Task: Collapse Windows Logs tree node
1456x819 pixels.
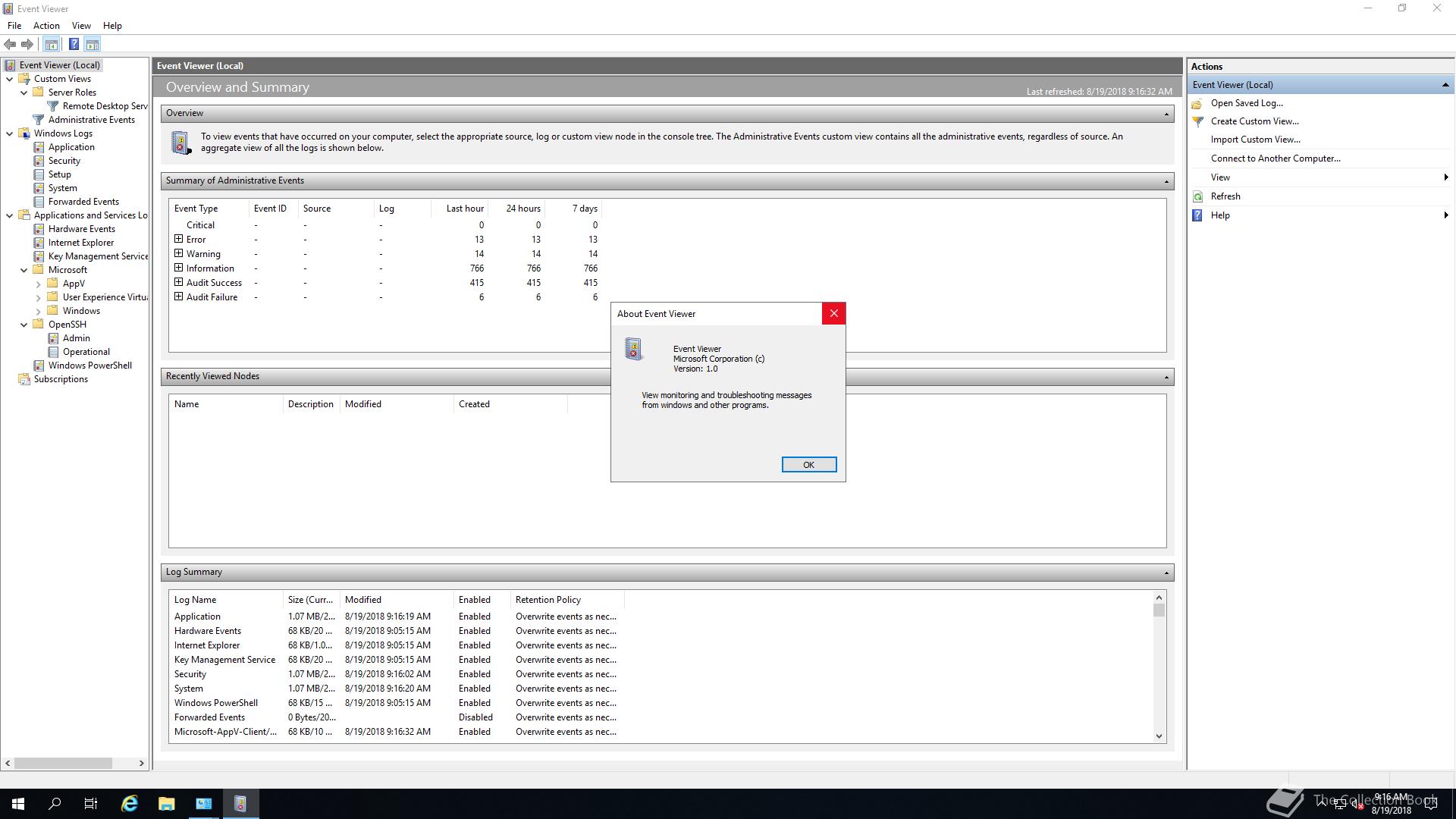Action: pyautogui.click(x=9, y=133)
